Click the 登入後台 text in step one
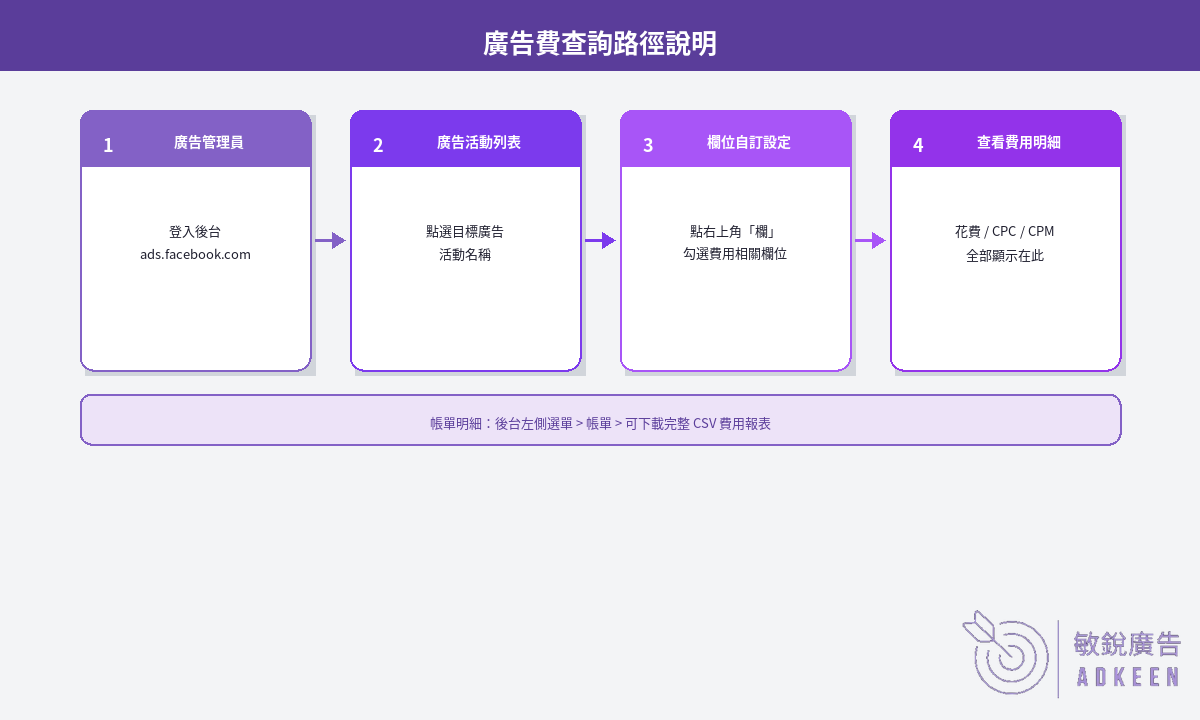The image size is (1200, 720). pos(196,231)
